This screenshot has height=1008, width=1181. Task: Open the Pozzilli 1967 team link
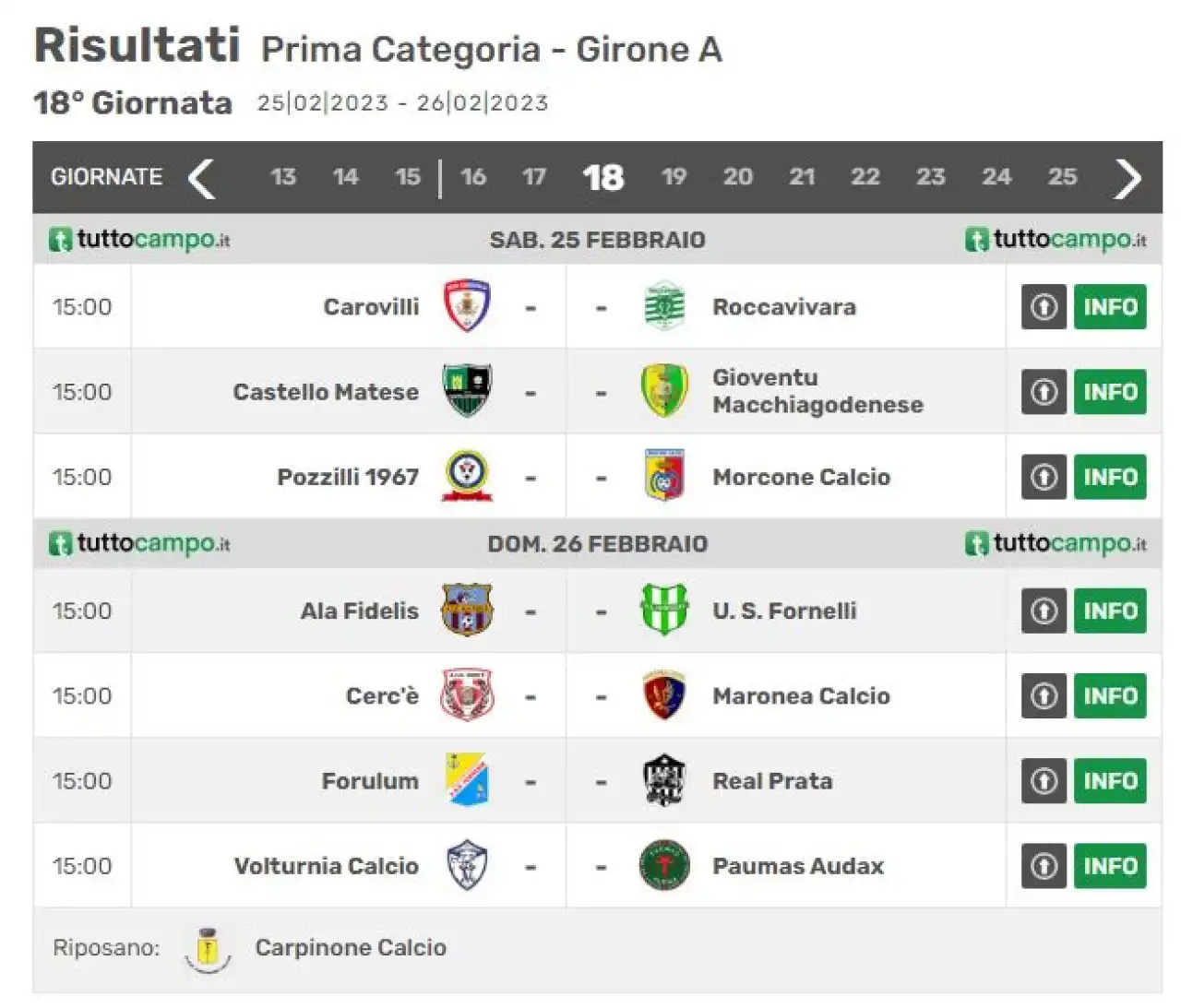pyautogui.click(x=348, y=477)
